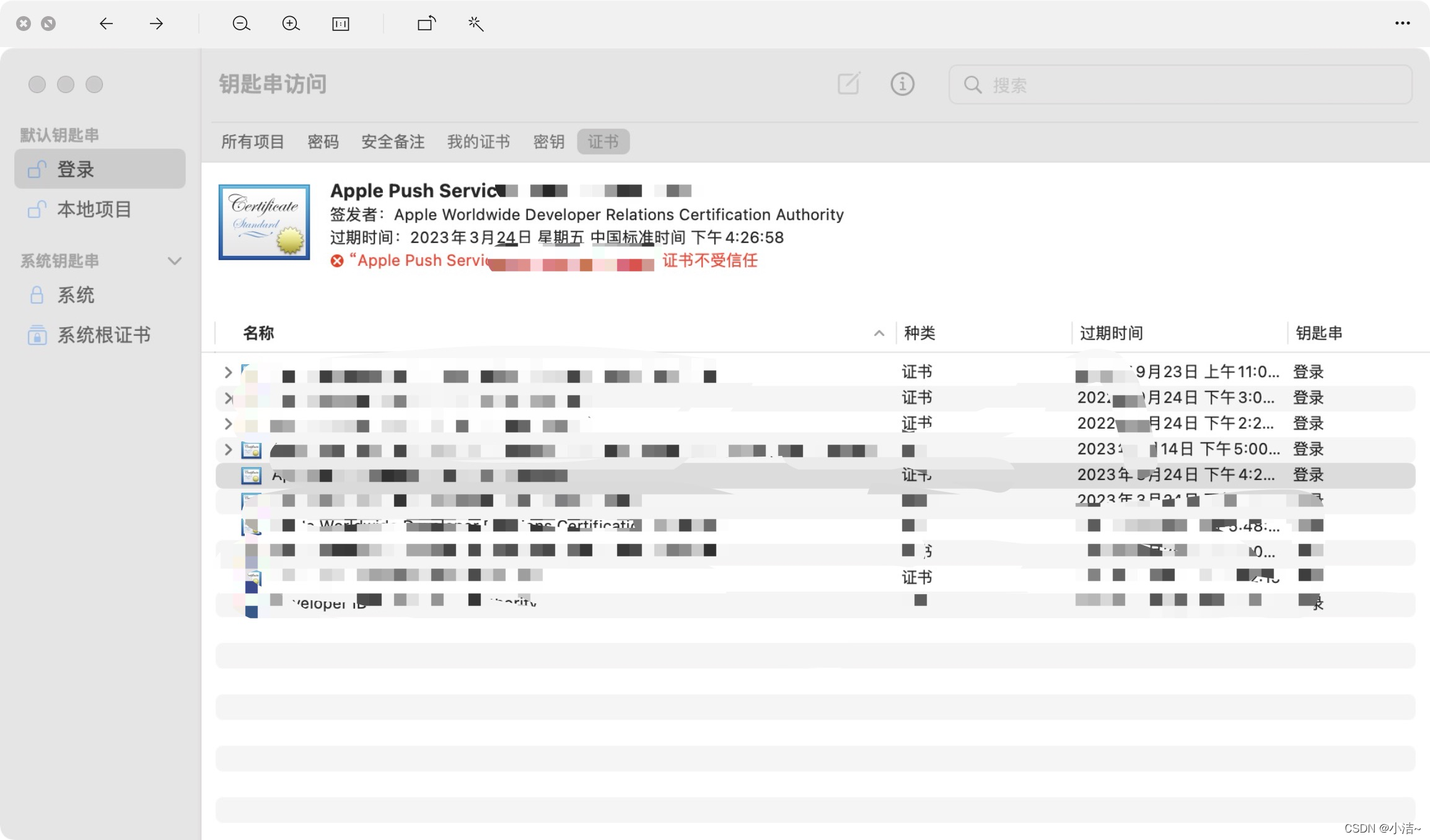Screen dimensions: 1430x840
Task: Click the certificate icon in the selected row
Action: 252,476
